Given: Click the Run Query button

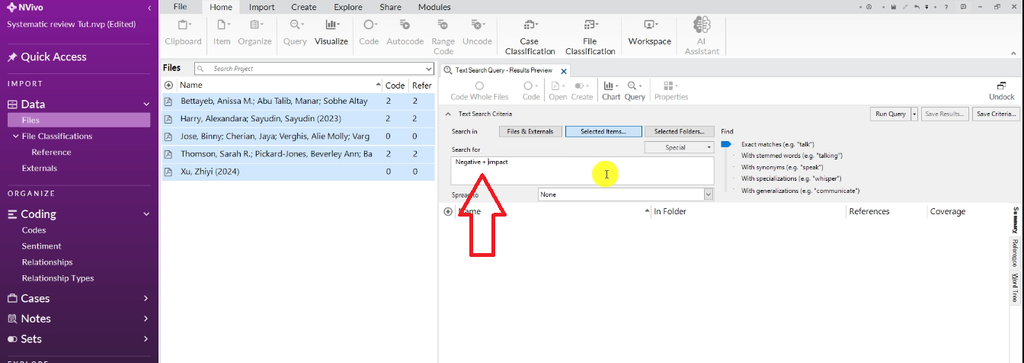Looking at the screenshot, I should (889, 114).
